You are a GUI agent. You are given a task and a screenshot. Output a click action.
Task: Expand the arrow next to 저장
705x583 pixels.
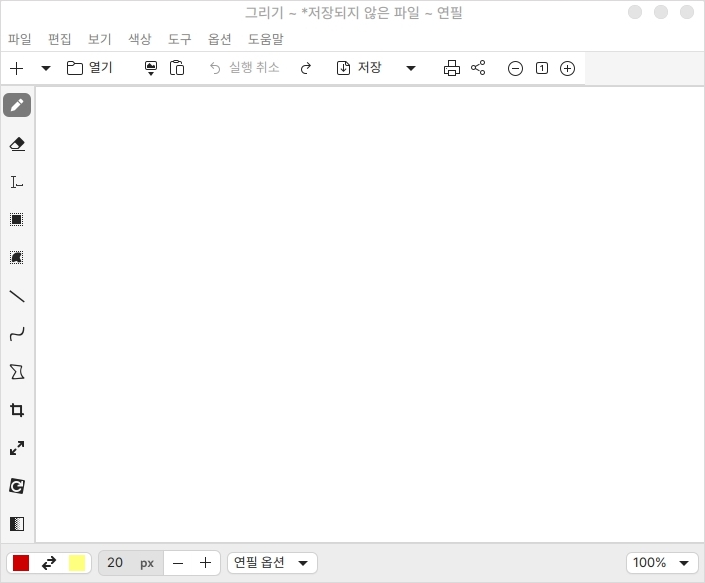coord(411,68)
